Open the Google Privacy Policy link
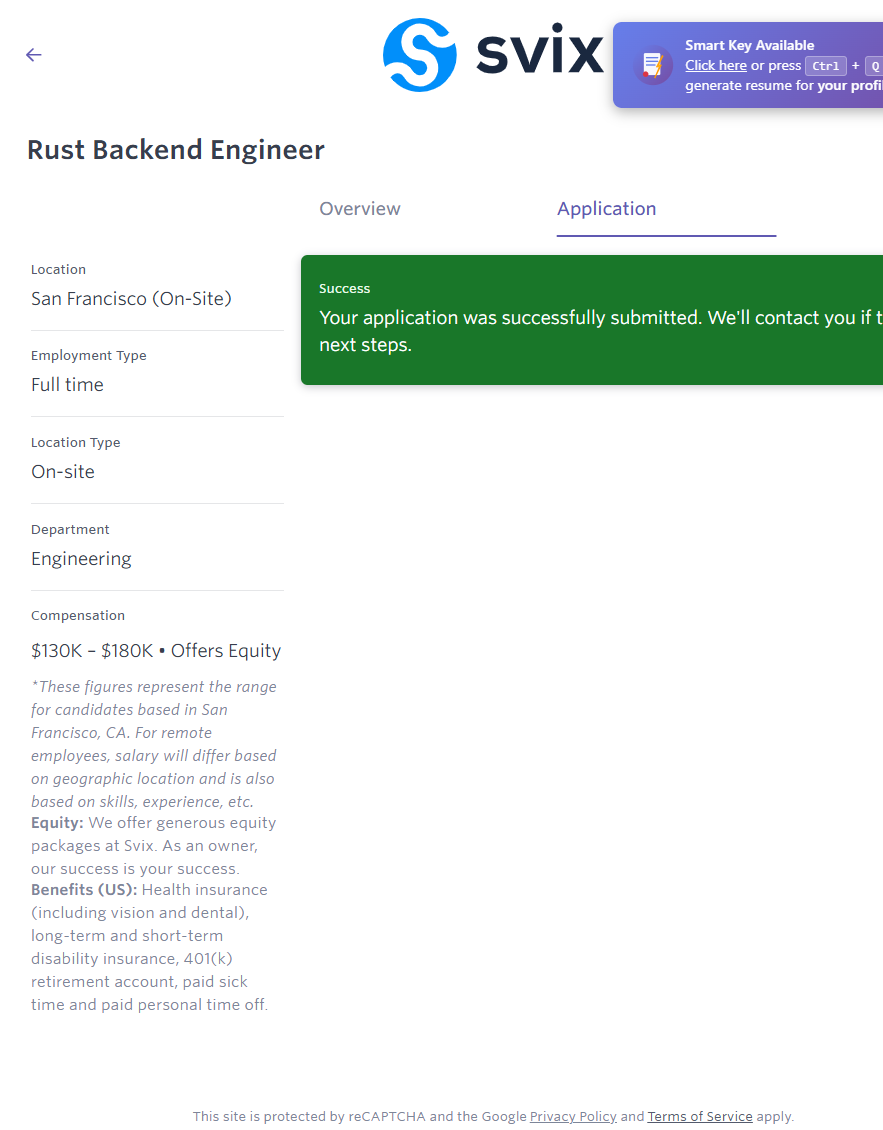Screen dimensions: 883x1130 point(573,1116)
